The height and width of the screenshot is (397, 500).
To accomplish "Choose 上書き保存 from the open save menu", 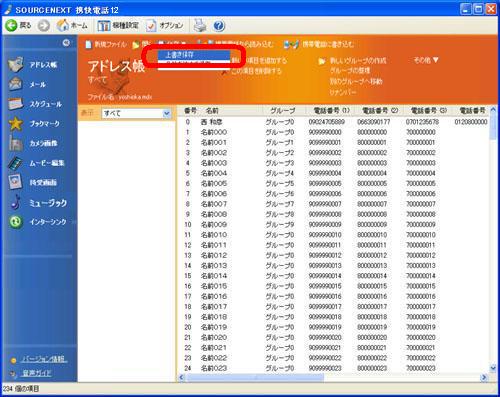I will coord(194,55).
